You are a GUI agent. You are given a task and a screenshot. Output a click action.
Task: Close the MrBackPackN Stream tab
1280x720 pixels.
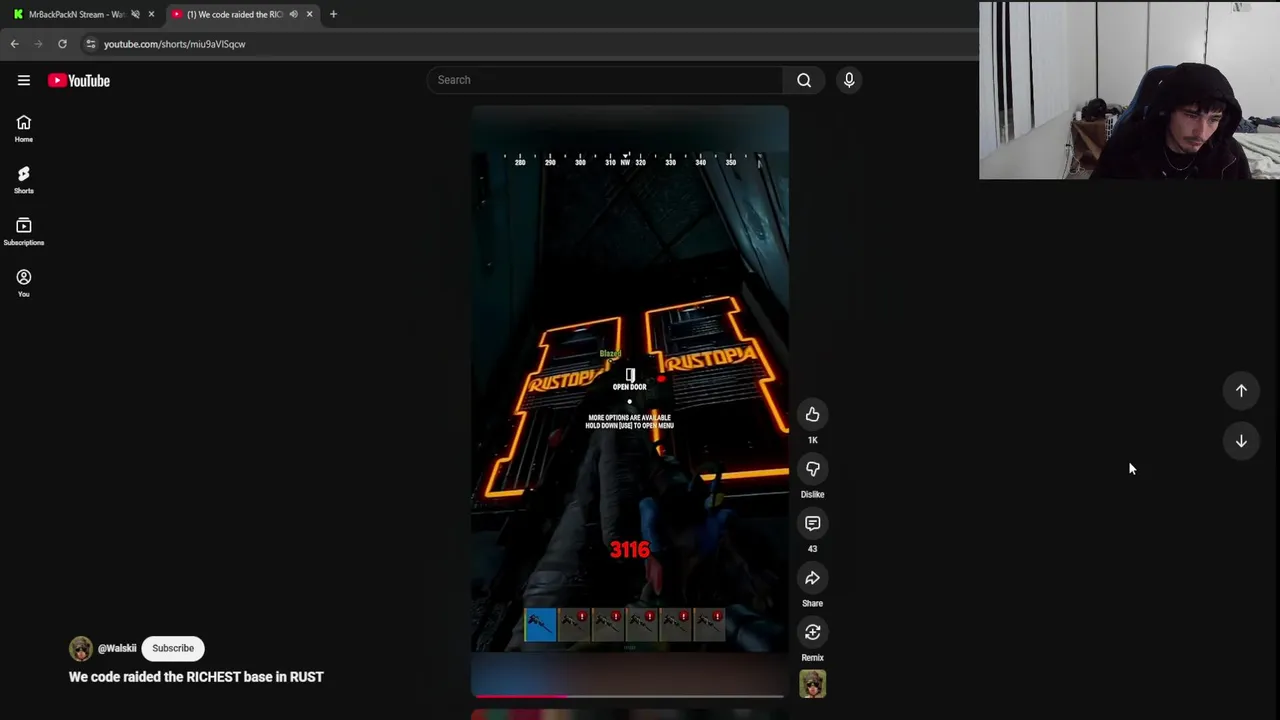(x=151, y=14)
